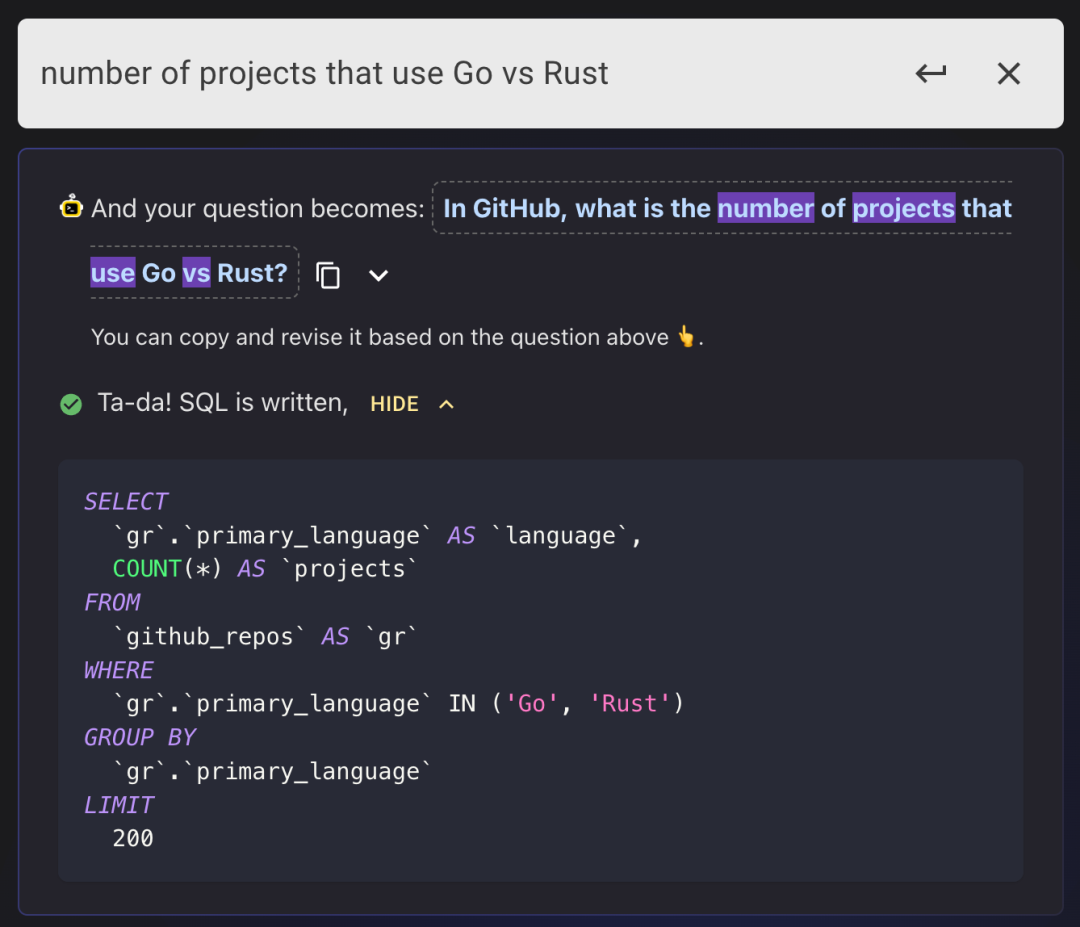Hide the generated SQL using HIDE
This screenshot has width=1080, height=927.
point(394,404)
